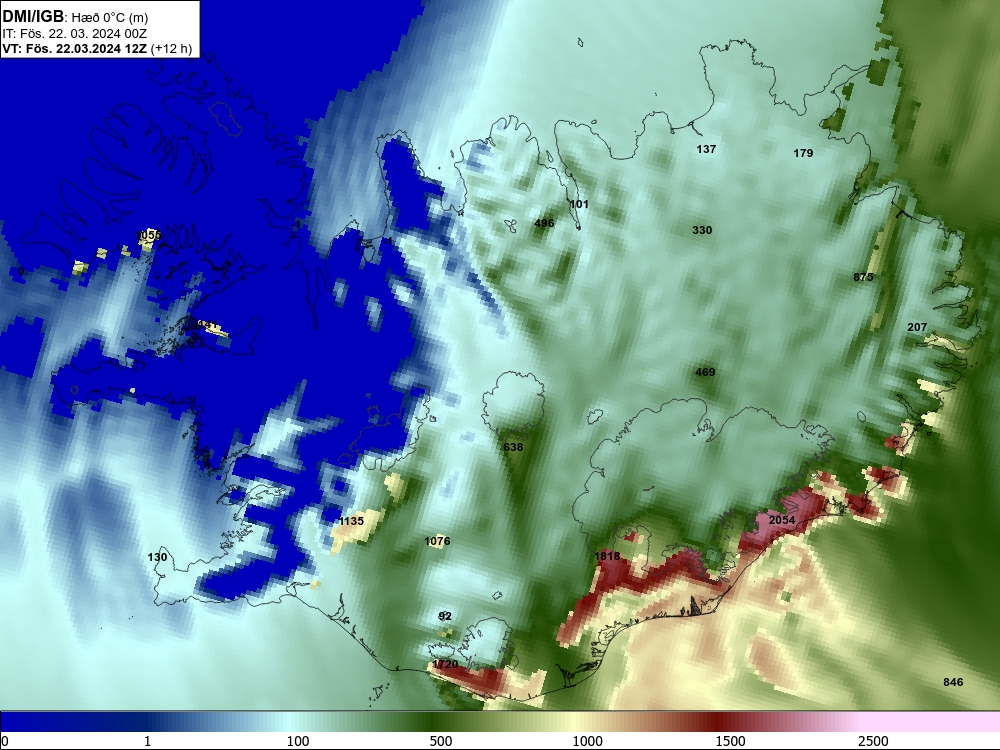Viewport: 1000px width, 750px height.
Task: Click the map value 875
Action: 863,277
